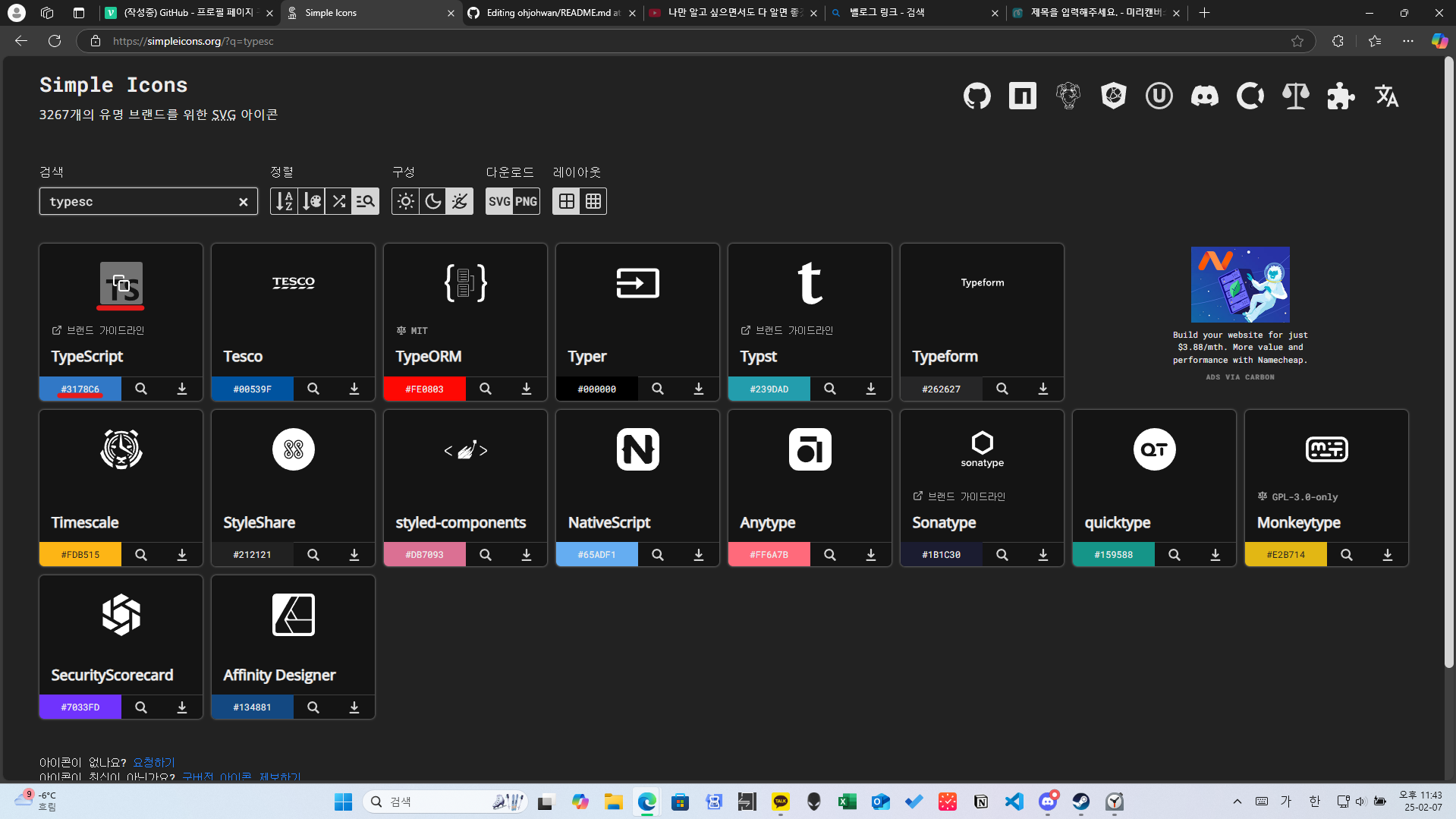The width and height of the screenshot is (1456, 819).
Task: Switch to the 벨로그 링크 search tab
Action: point(915,13)
